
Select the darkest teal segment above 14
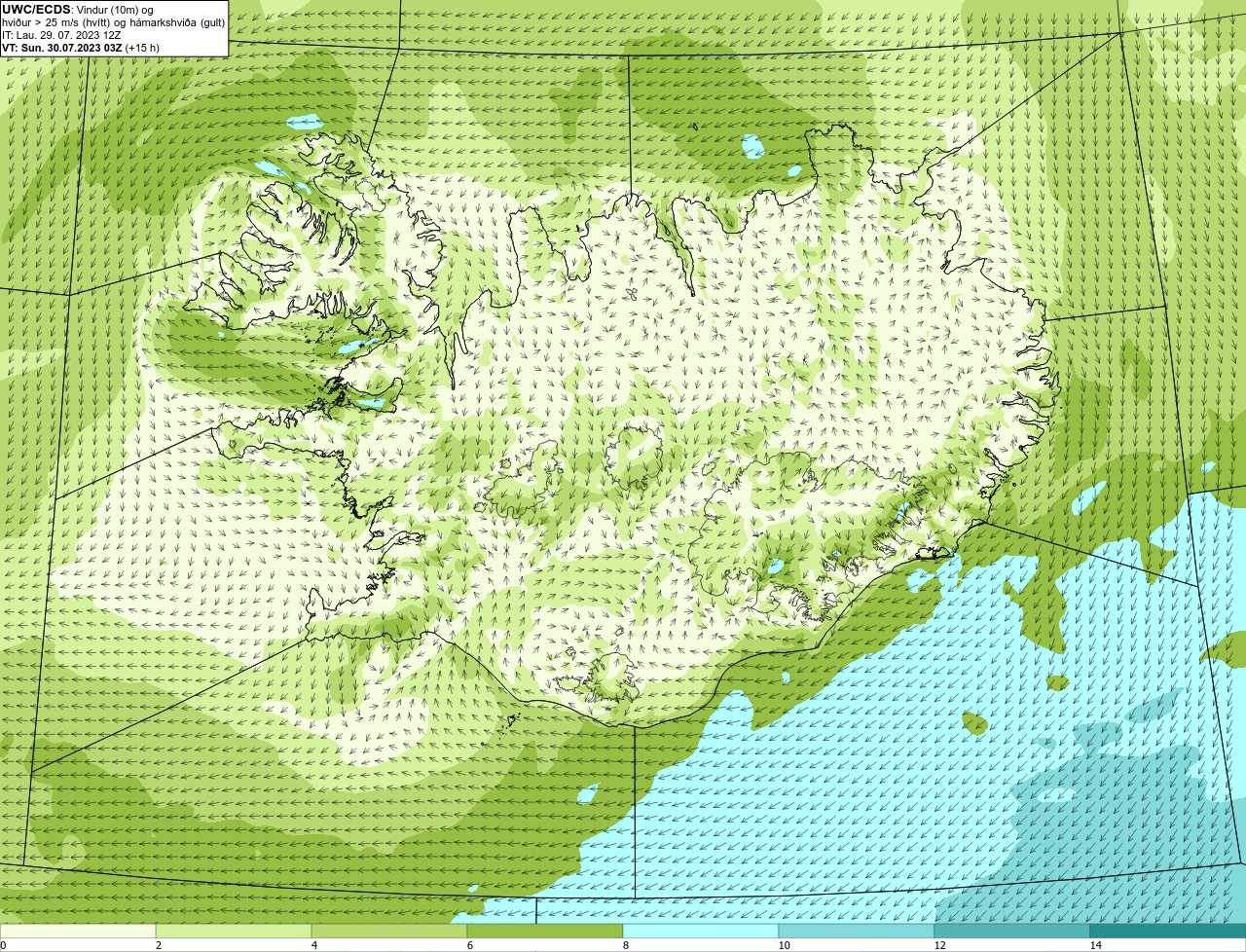point(1168,932)
